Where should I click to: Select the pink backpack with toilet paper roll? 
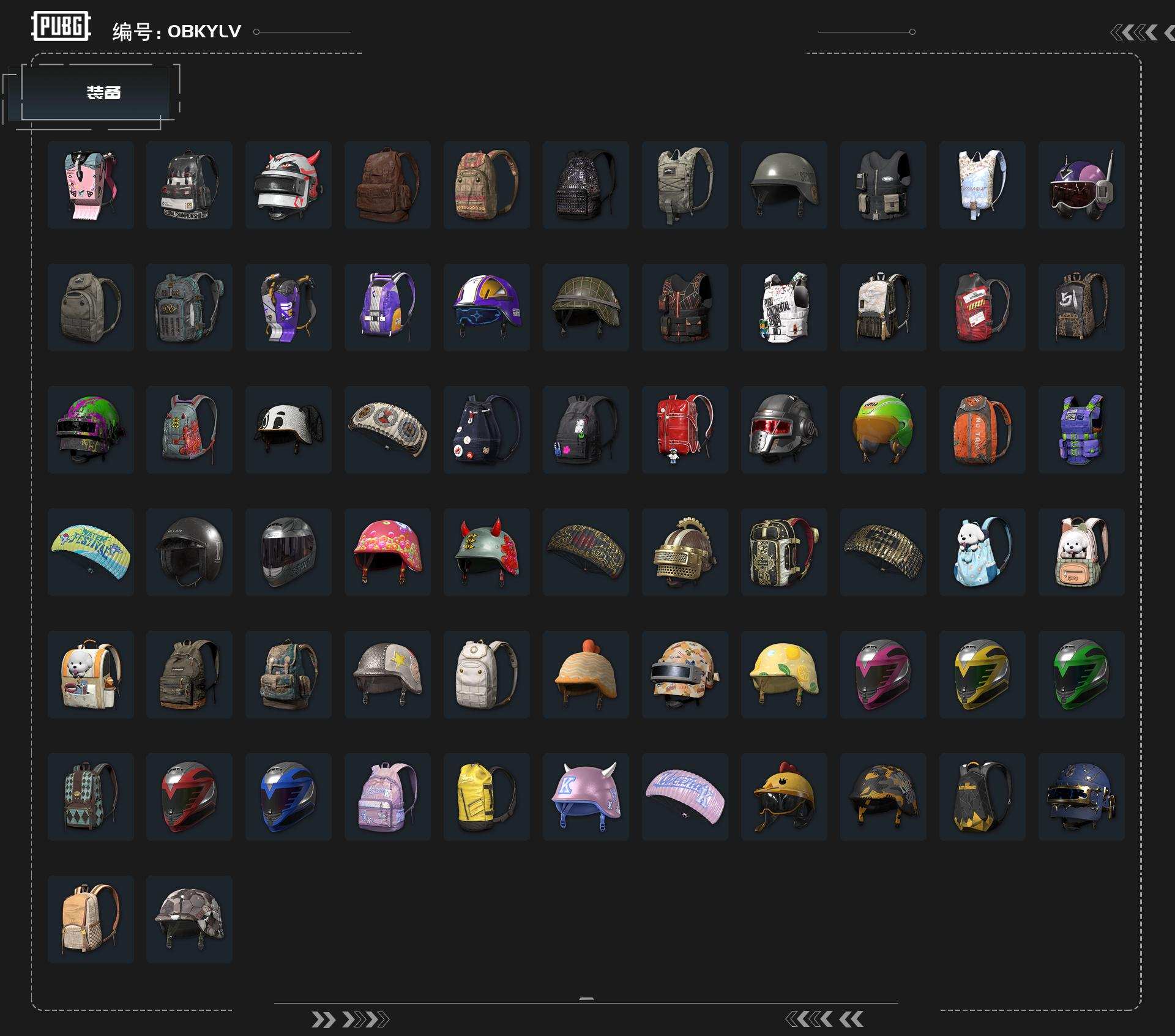91,185
